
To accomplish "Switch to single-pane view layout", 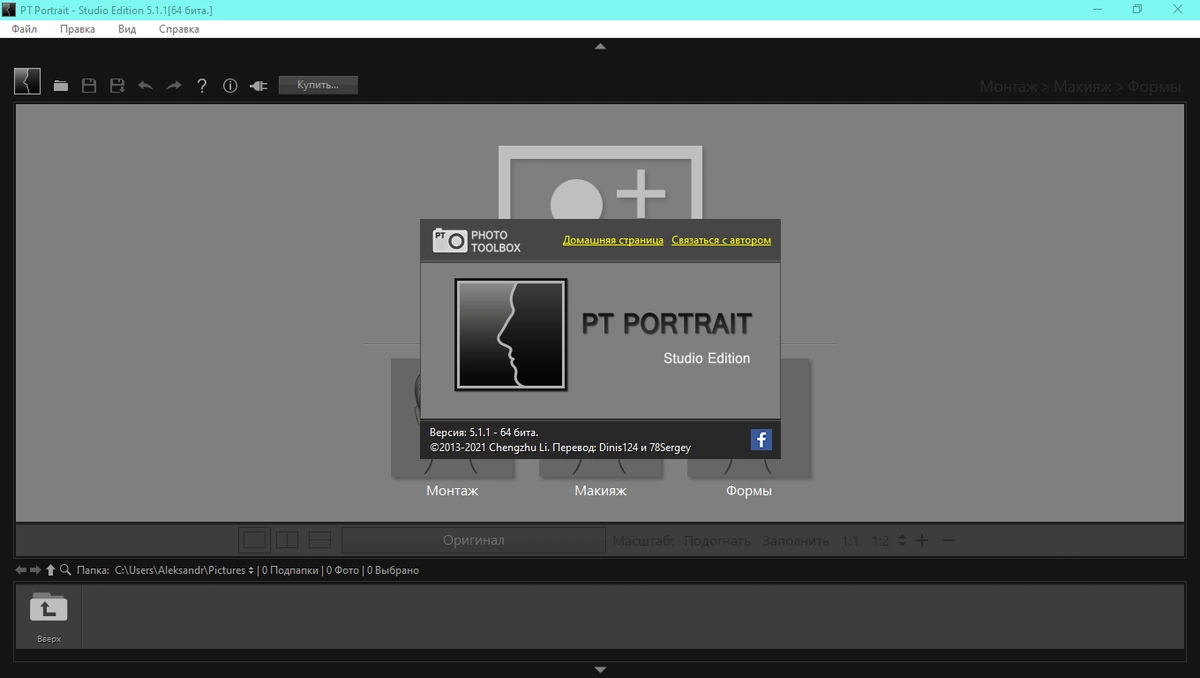I will click(255, 540).
